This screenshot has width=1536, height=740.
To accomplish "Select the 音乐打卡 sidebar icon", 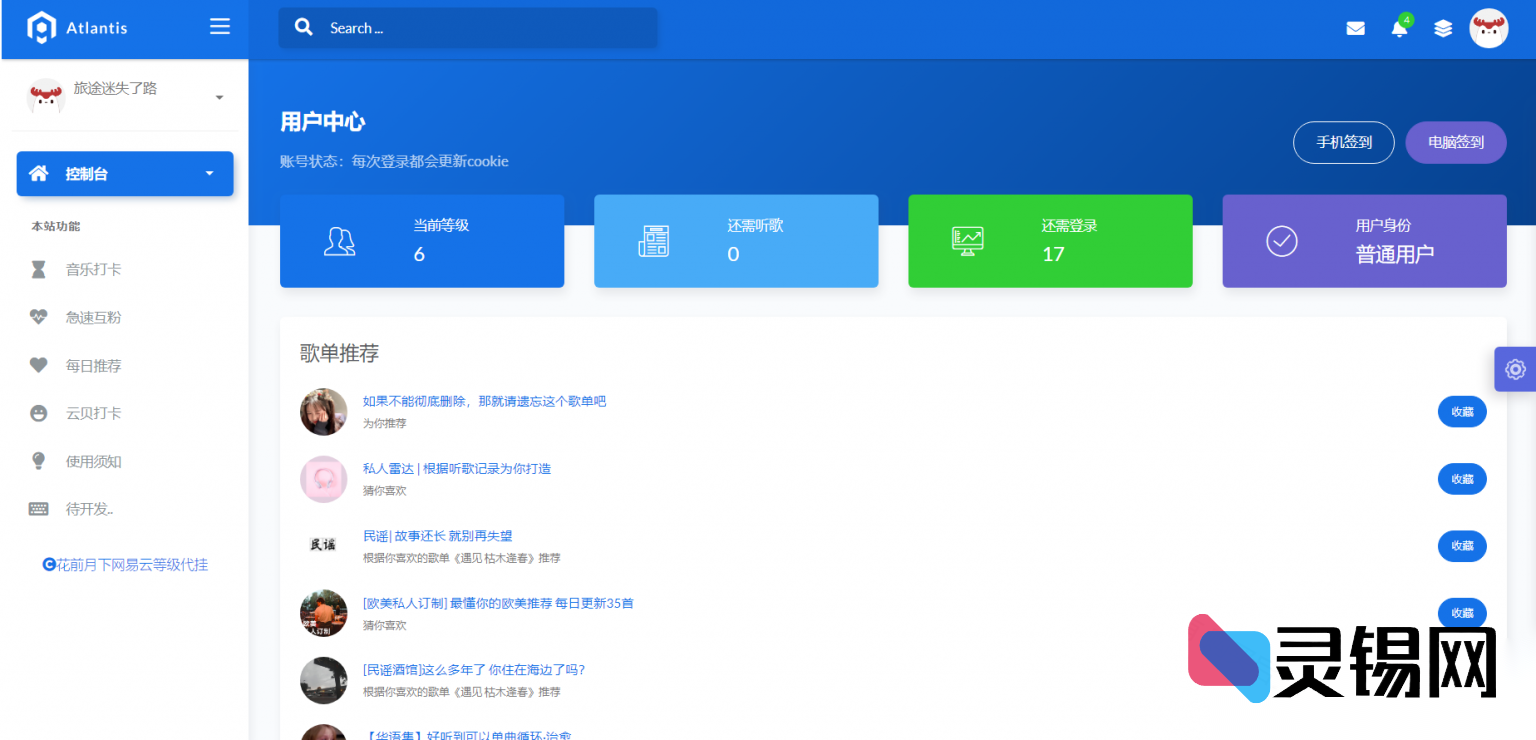I will (x=38, y=269).
